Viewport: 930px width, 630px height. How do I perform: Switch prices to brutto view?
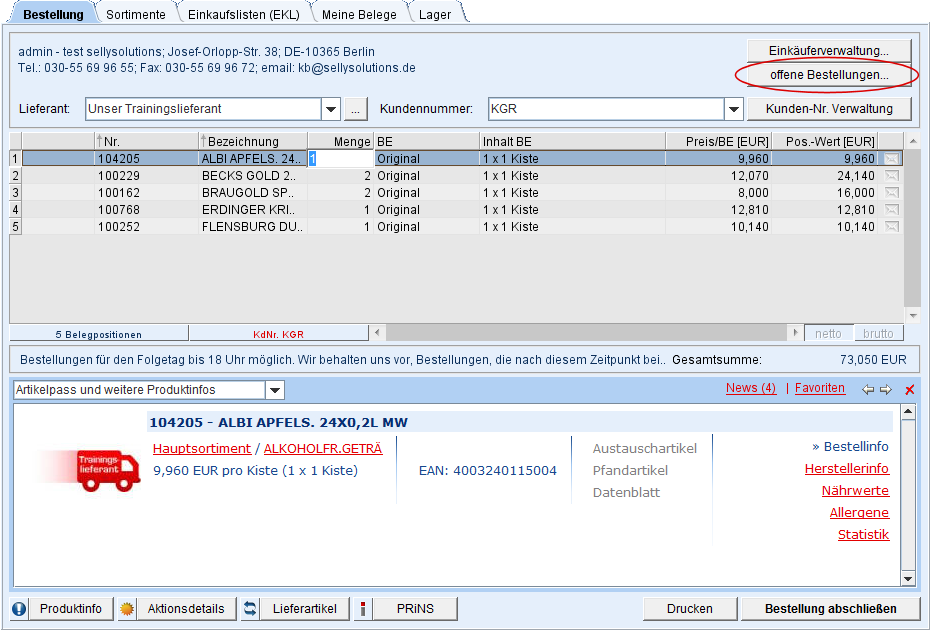pyautogui.click(x=877, y=333)
